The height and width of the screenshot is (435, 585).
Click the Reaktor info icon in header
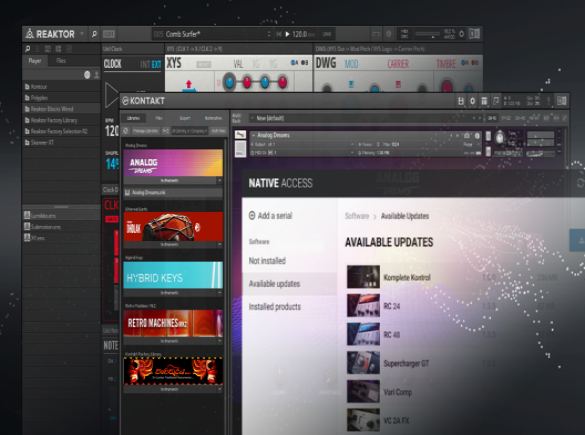(x=388, y=34)
